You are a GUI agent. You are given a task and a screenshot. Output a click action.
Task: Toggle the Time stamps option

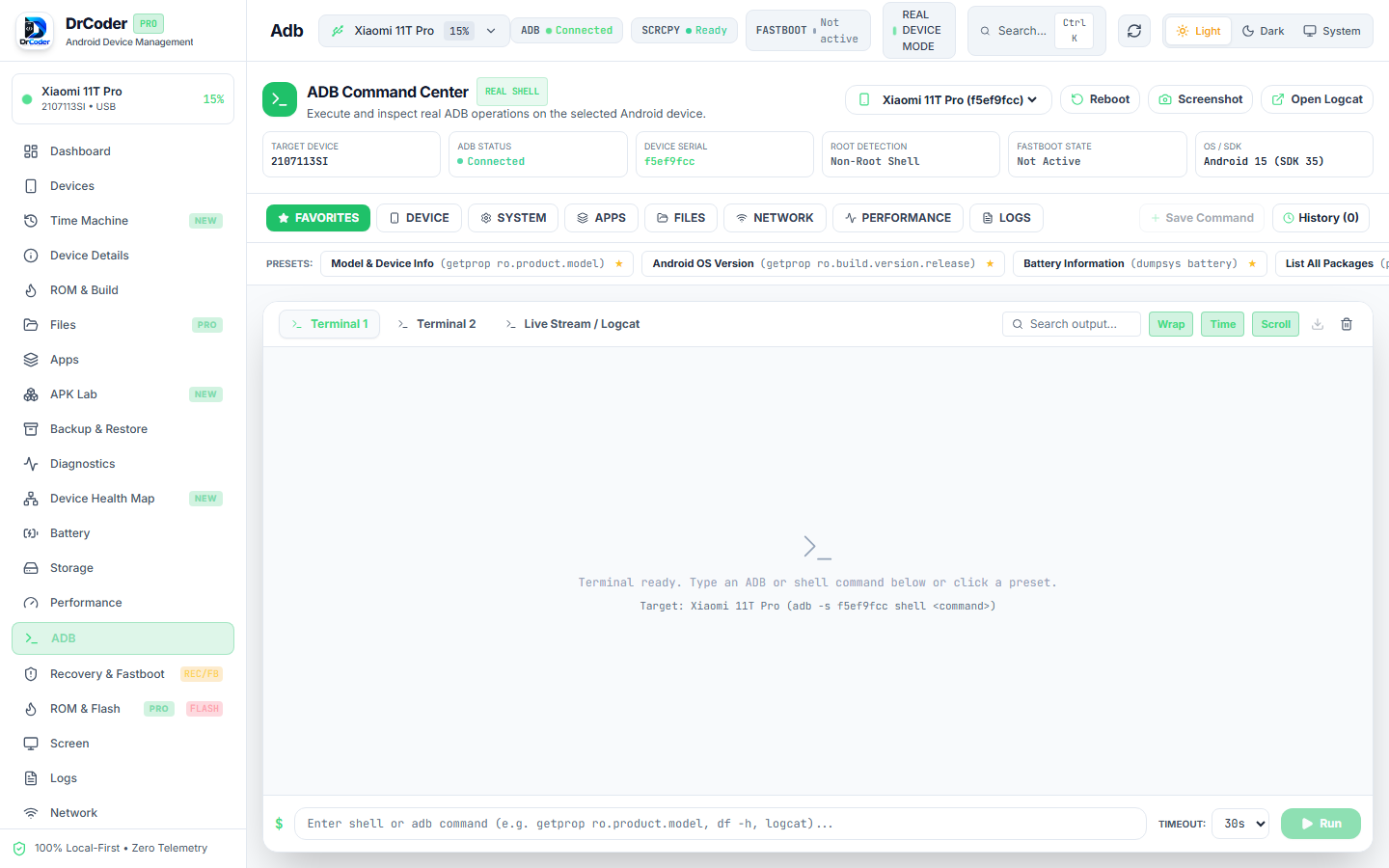1223,324
